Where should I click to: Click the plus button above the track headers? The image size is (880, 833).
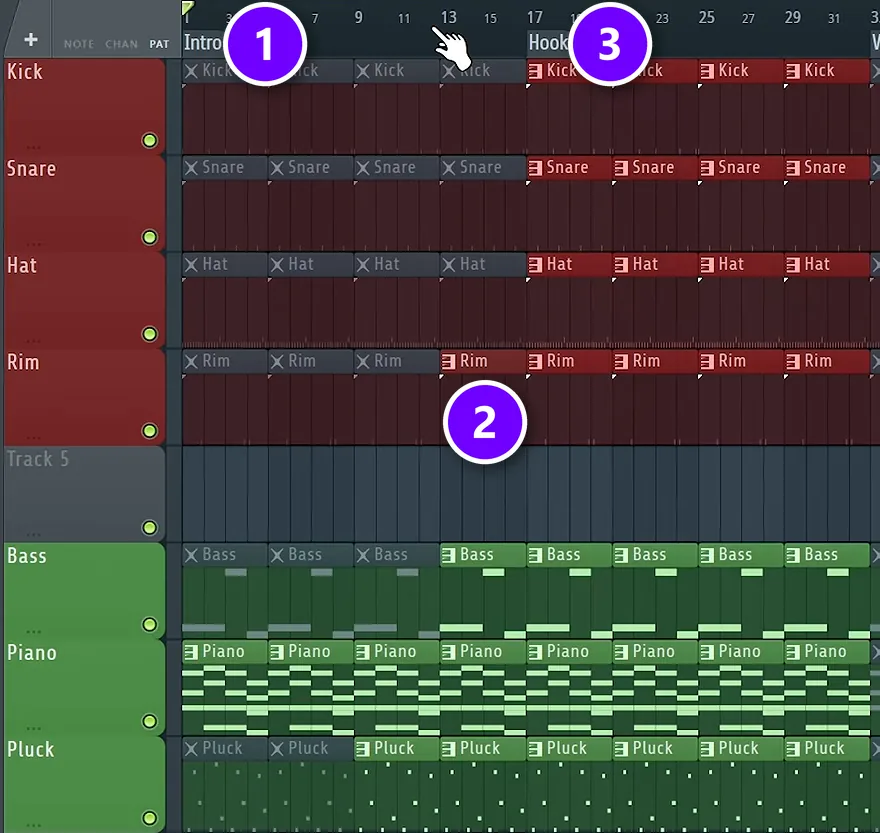(31, 40)
